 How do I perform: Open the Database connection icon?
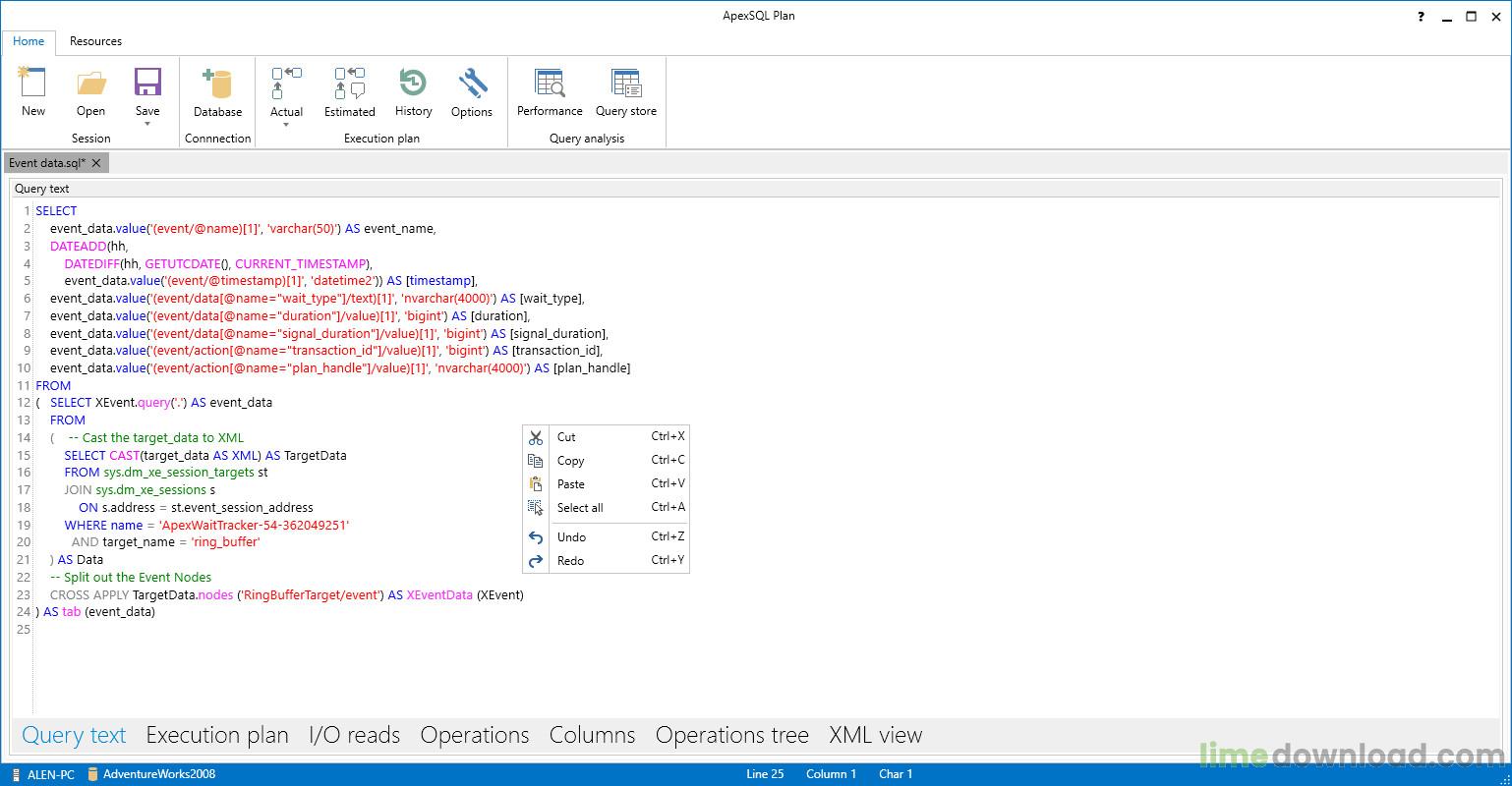pos(217,85)
